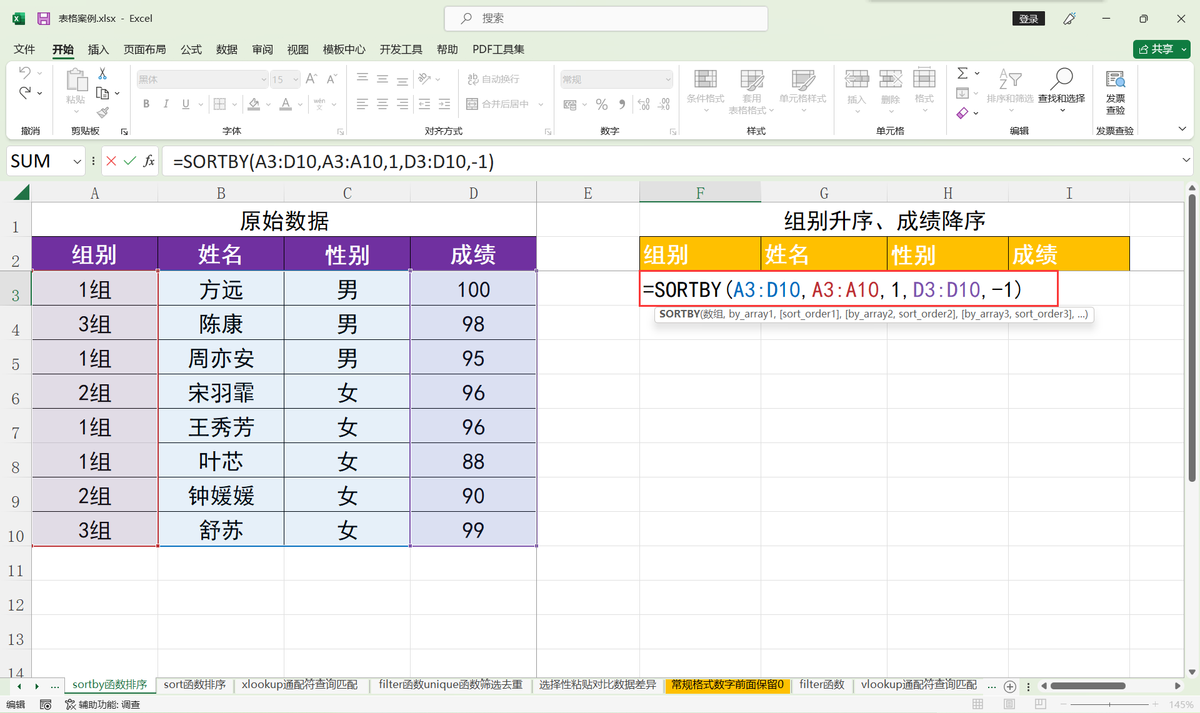1200x713 pixels.
Task: Click the AutoSum sigma icon
Action: pos(962,73)
